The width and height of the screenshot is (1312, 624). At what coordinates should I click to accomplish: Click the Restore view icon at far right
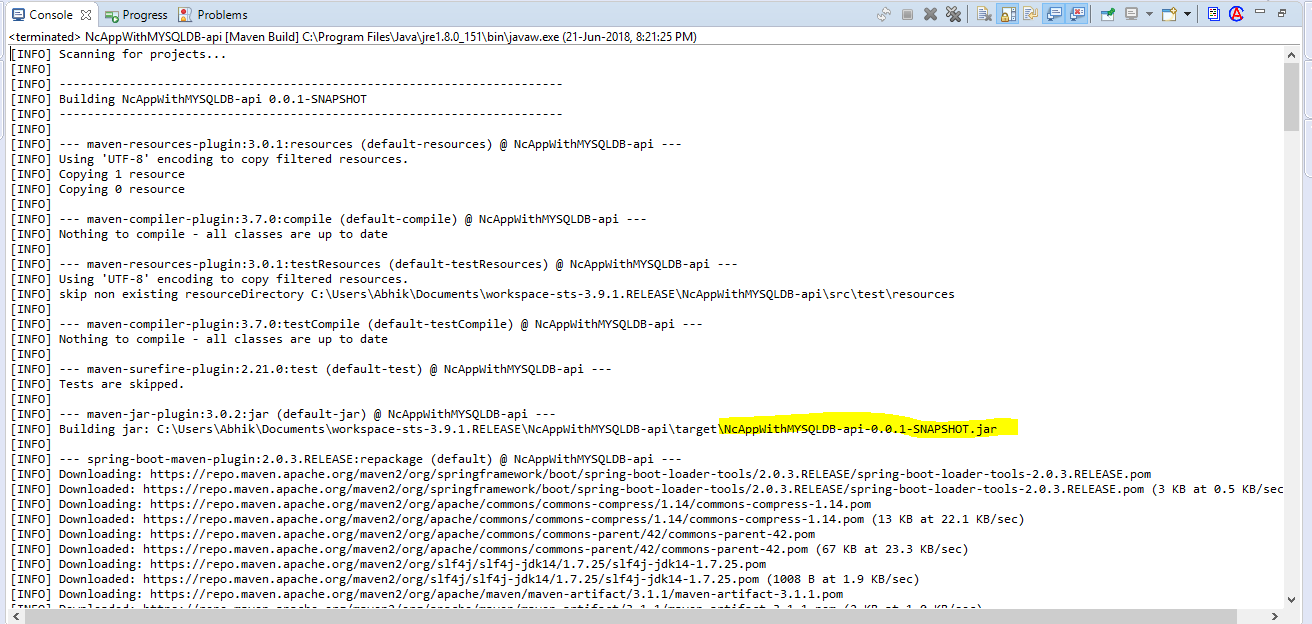(1282, 13)
